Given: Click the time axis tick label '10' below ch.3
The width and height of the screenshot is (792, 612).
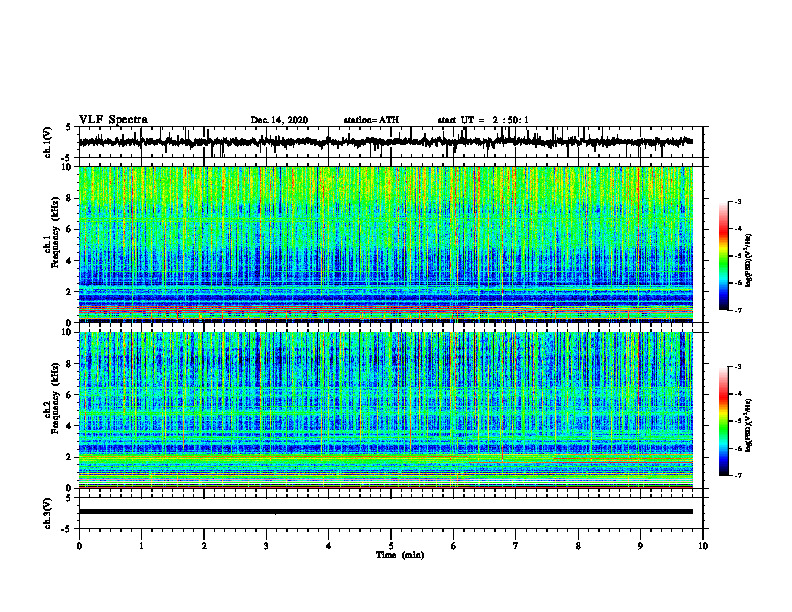Looking at the screenshot, I should tap(703, 546).
